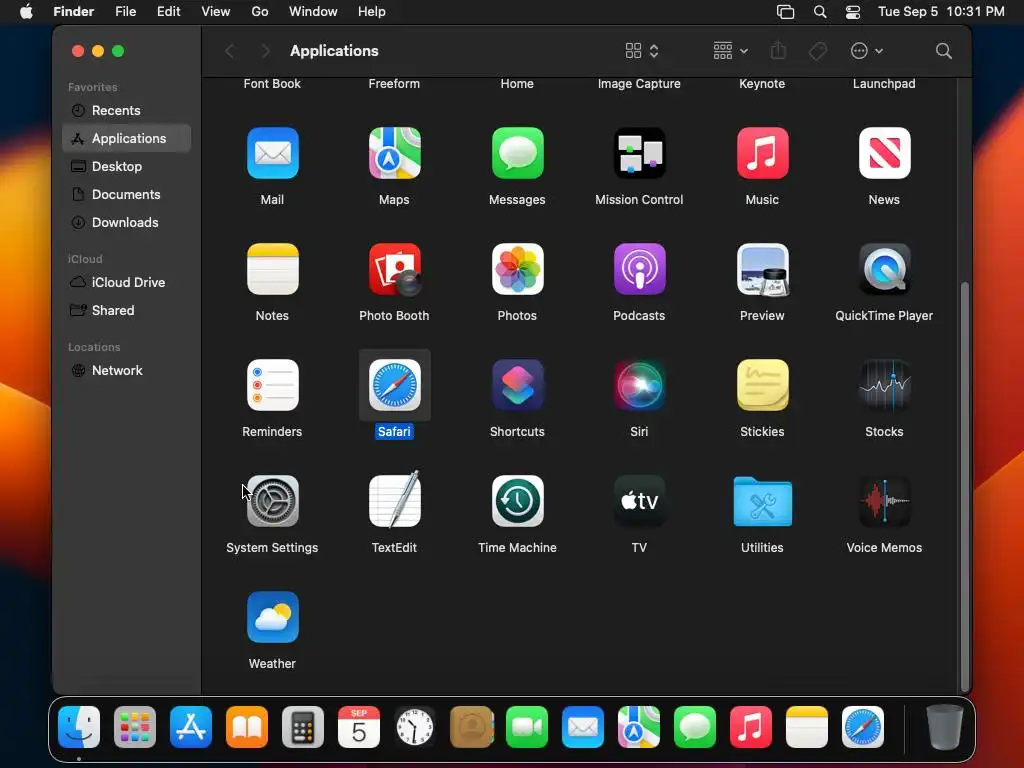The height and width of the screenshot is (768, 1024).
Task: Select the Photo Booth app icon
Action: click(x=394, y=269)
